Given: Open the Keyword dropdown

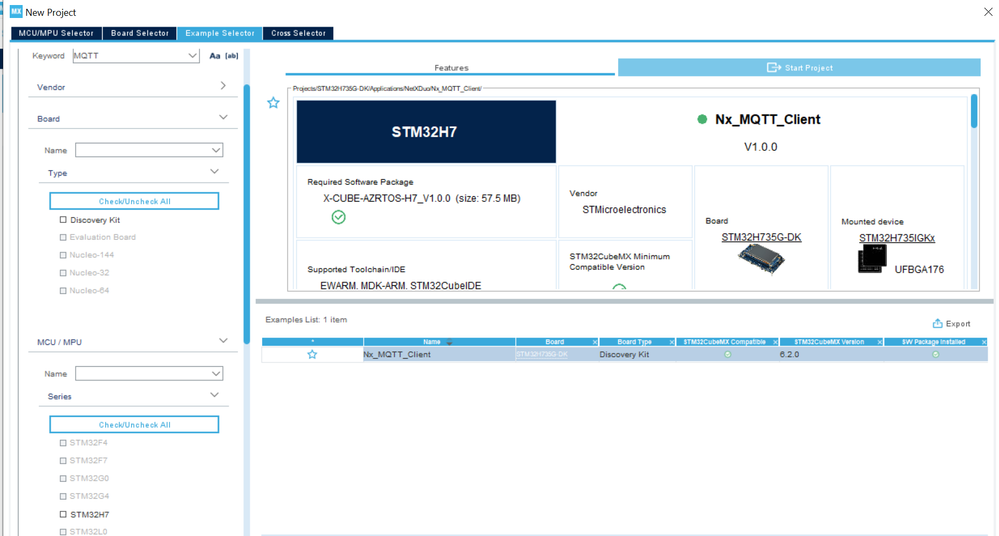Looking at the screenshot, I should click(192, 56).
